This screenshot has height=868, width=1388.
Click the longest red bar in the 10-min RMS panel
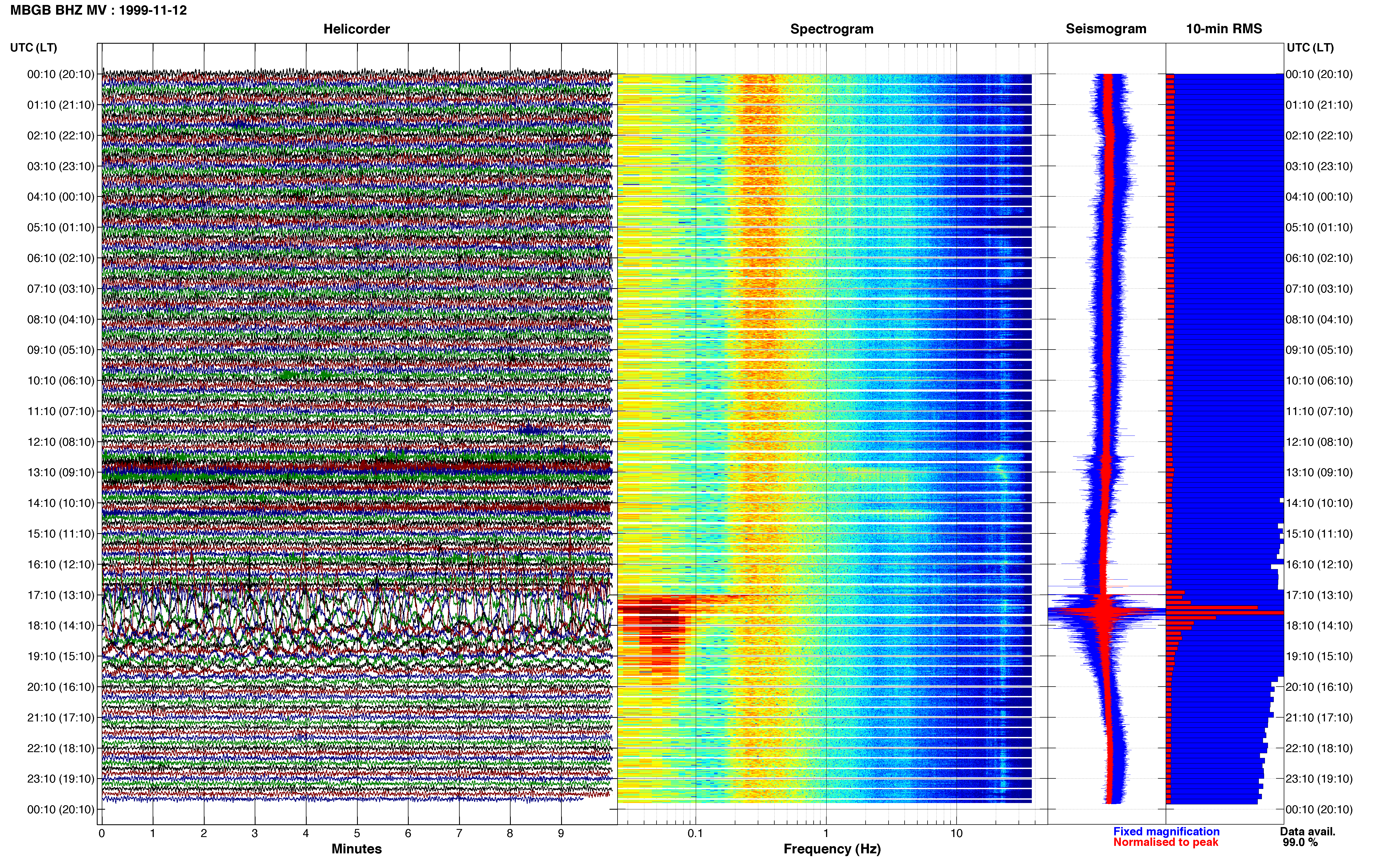pyautogui.click(x=1225, y=612)
